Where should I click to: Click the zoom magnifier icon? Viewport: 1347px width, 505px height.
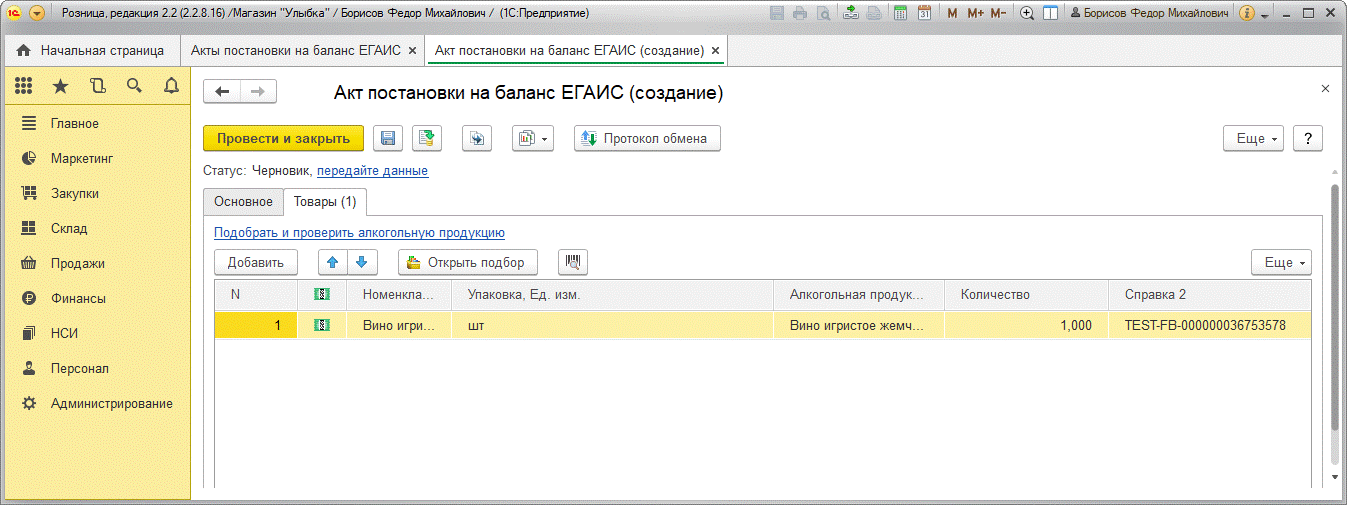1027,13
